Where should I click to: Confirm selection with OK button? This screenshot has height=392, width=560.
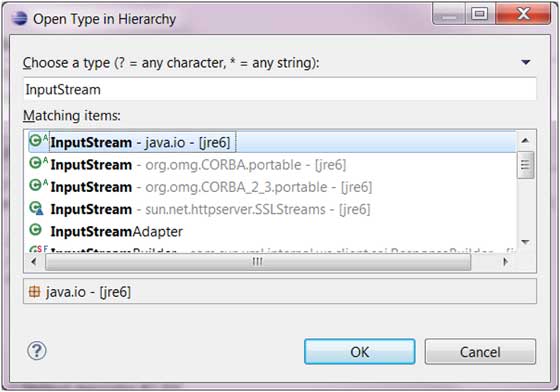click(360, 352)
